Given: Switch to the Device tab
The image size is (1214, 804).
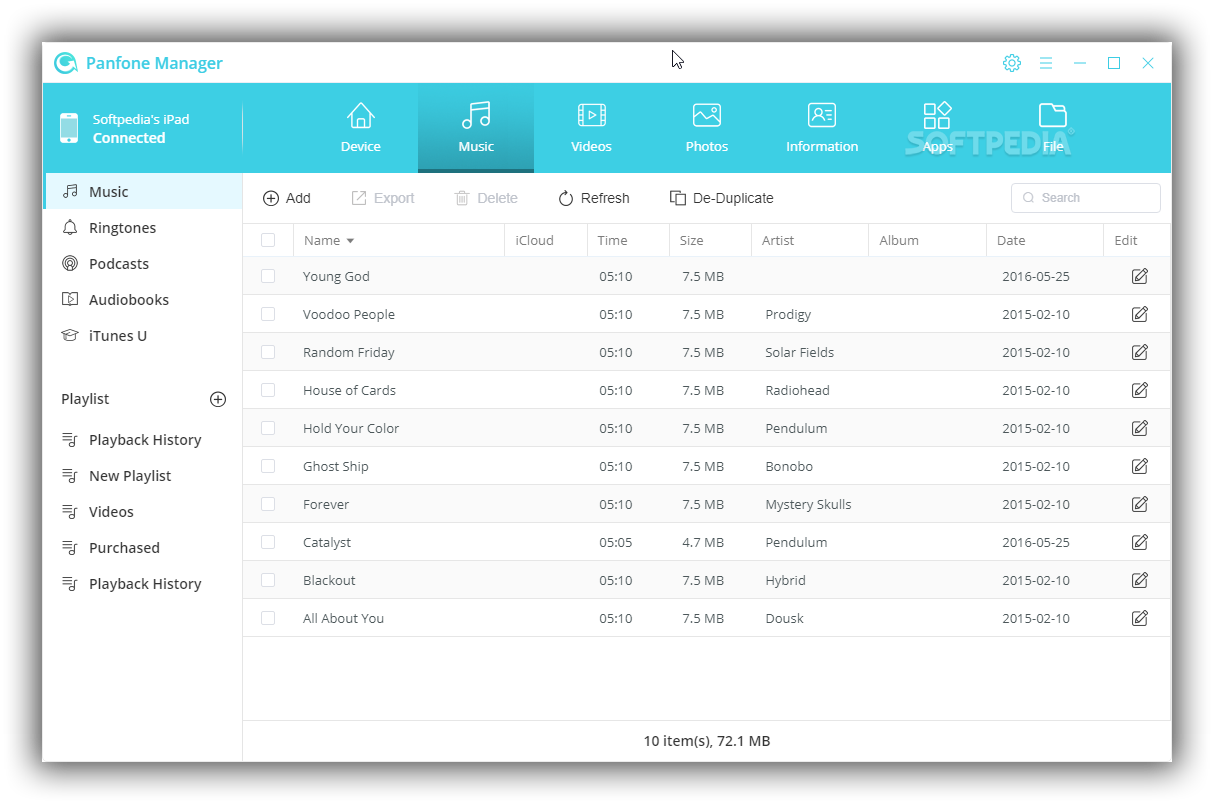Looking at the screenshot, I should (361, 128).
